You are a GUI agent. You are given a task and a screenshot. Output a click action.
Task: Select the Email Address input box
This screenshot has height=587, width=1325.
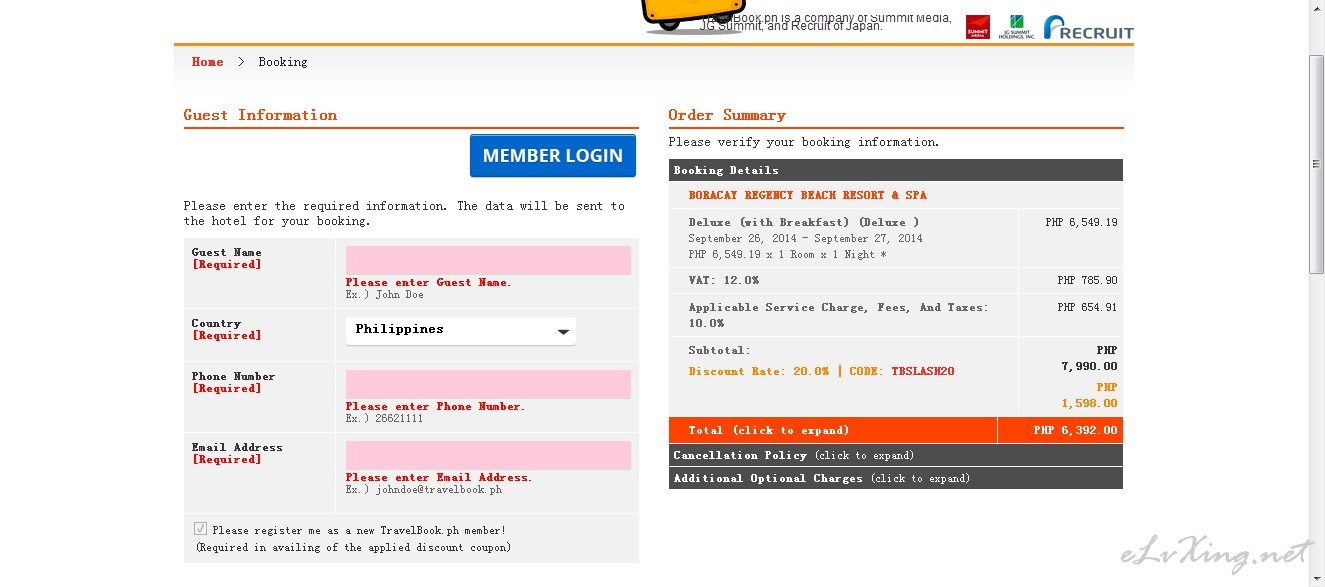(488, 455)
